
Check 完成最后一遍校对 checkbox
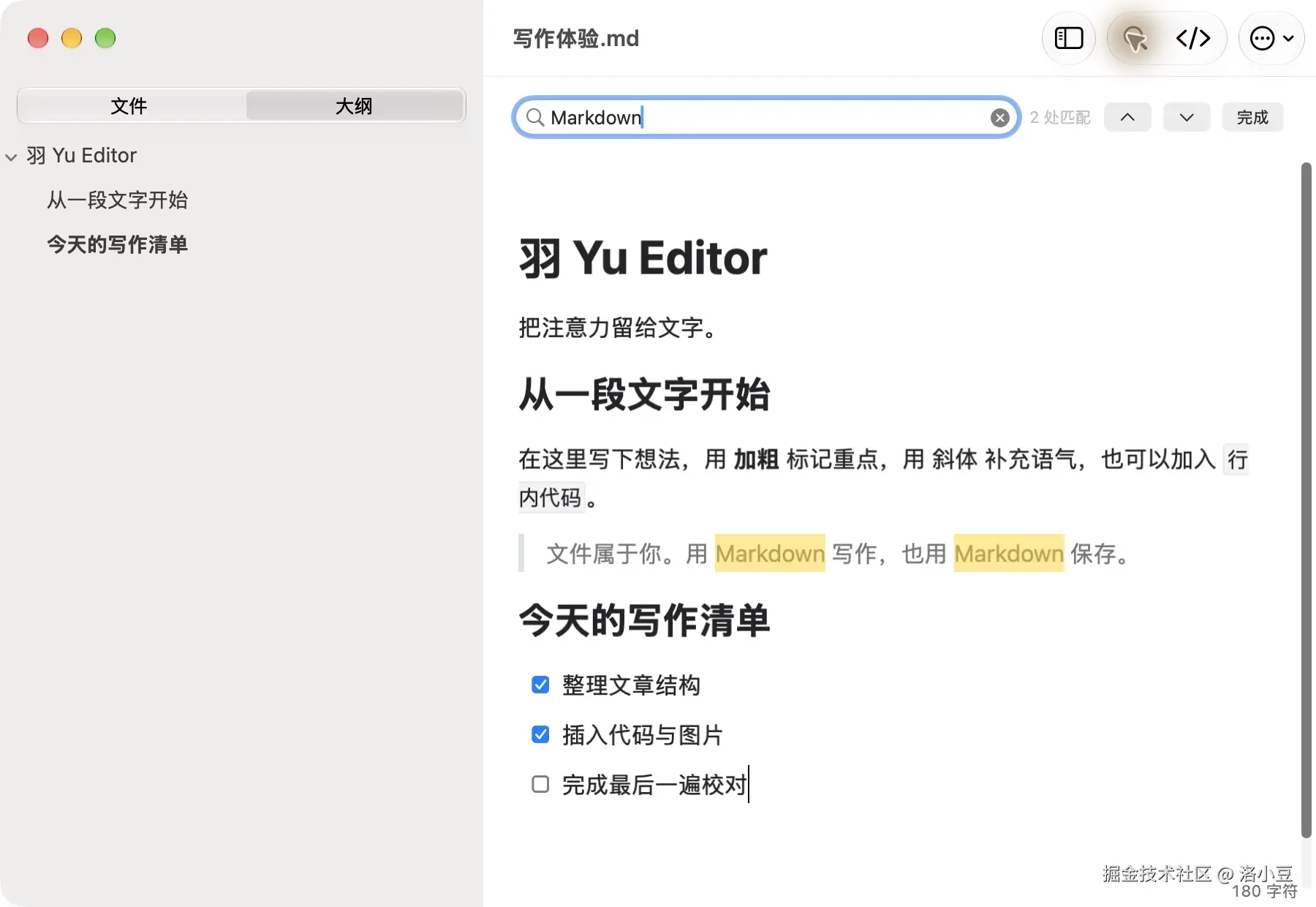click(x=540, y=784)
